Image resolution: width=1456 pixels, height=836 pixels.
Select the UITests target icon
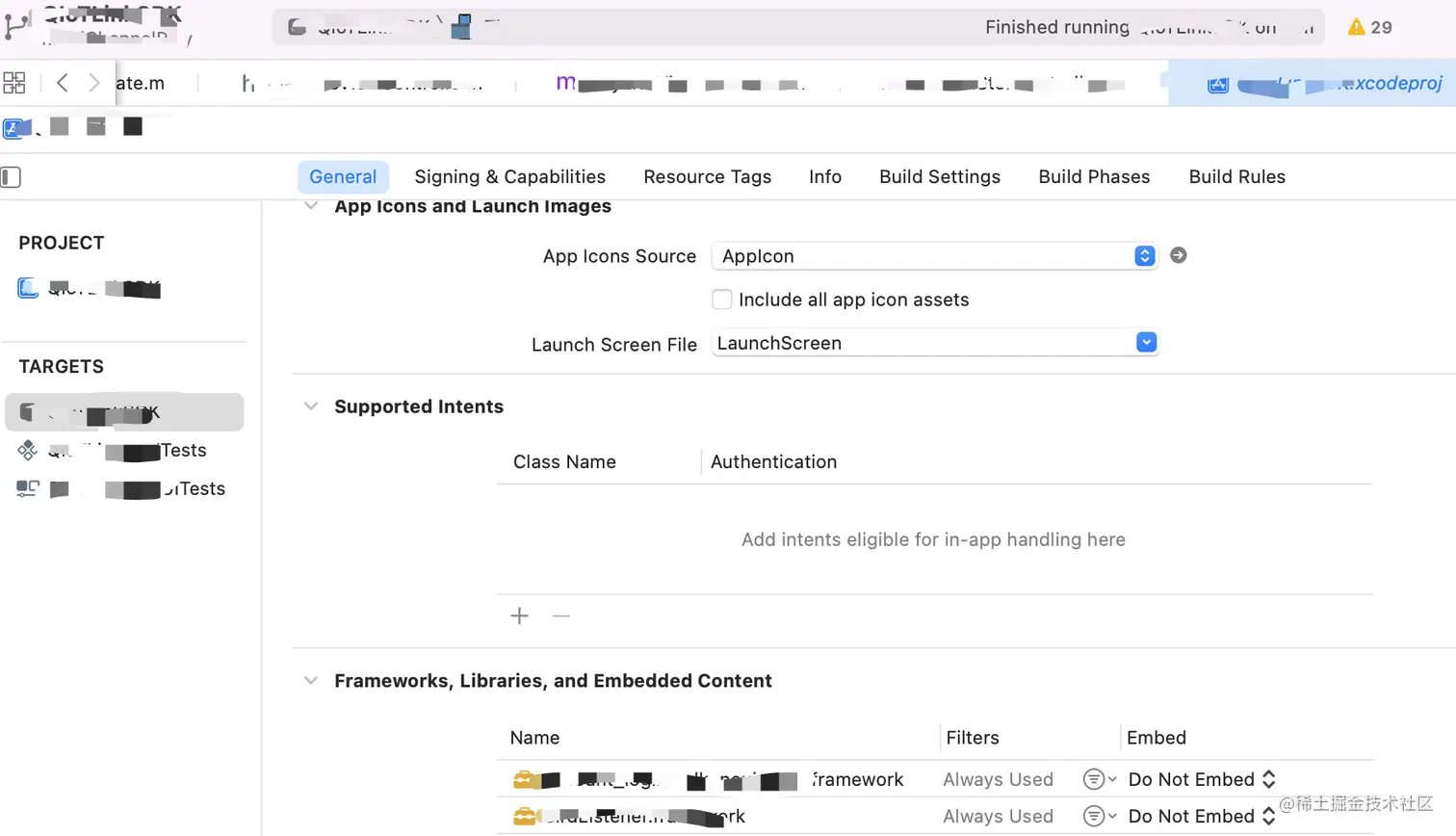pos(28,488)
